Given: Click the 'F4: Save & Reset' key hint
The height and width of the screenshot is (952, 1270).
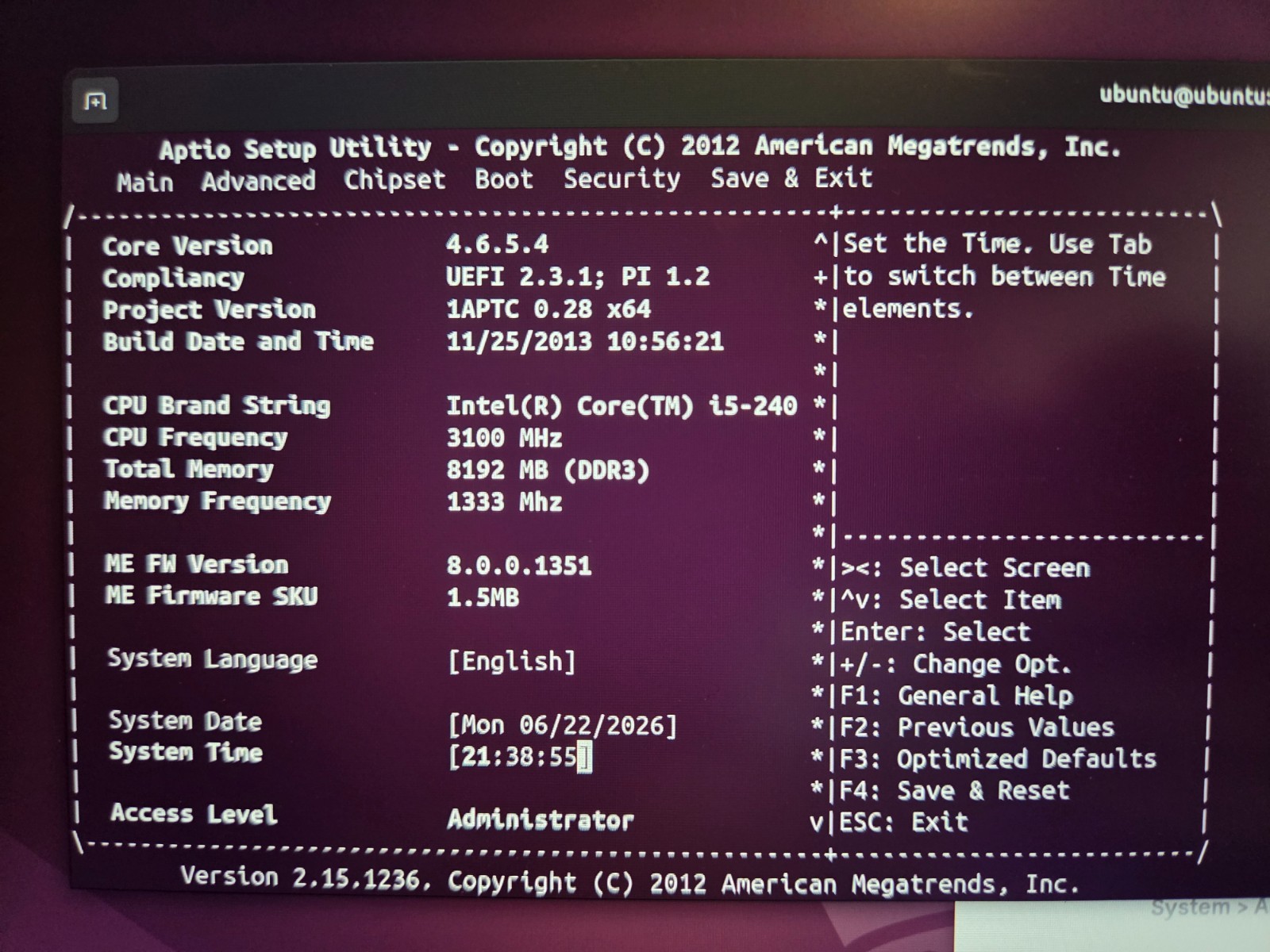Looking at the screenshot, I should click(x=955, y=791).
